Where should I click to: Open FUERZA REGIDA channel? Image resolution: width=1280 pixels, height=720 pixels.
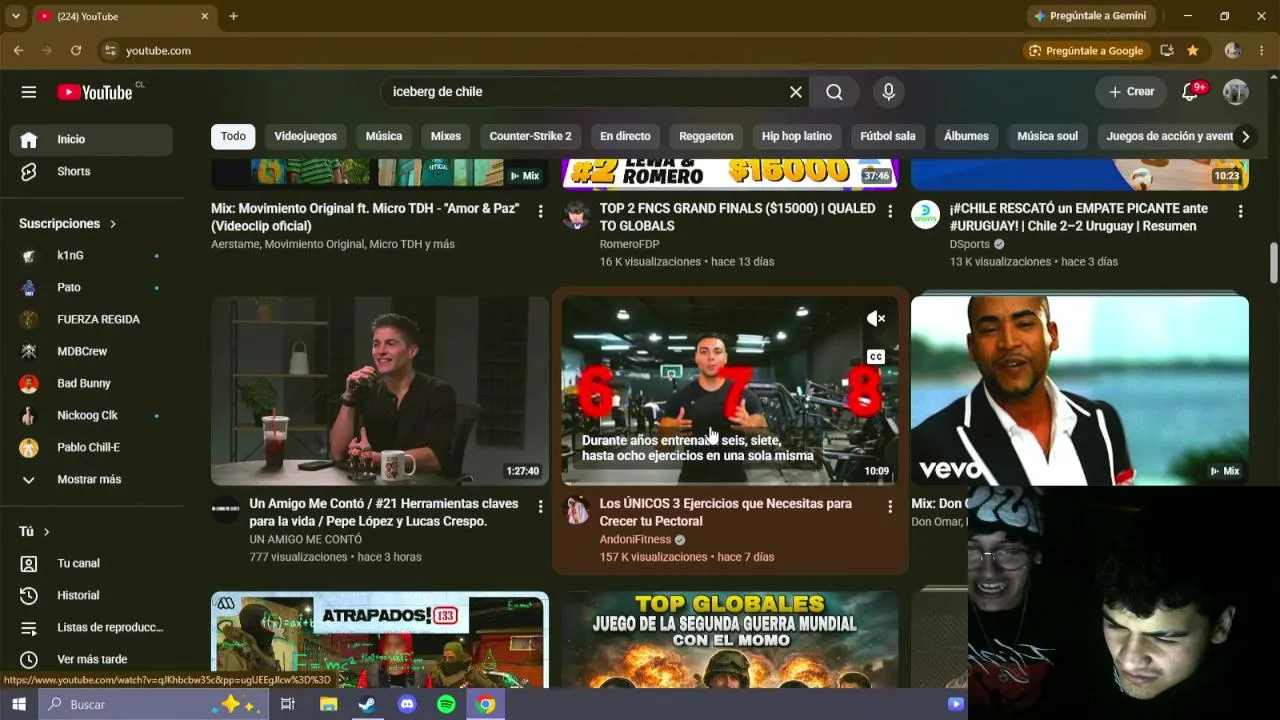[91, 320]
